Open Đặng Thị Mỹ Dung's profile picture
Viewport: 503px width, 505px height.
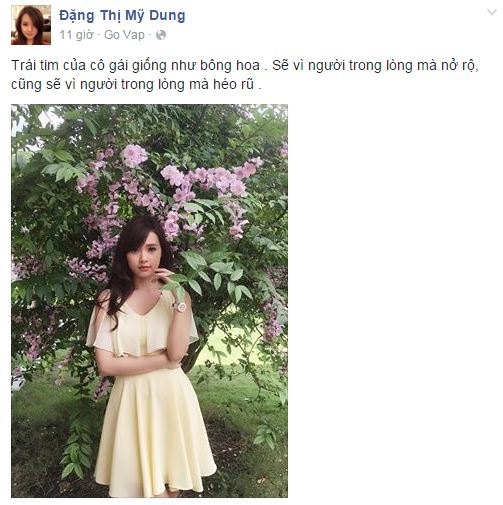(x=31, y=25)
